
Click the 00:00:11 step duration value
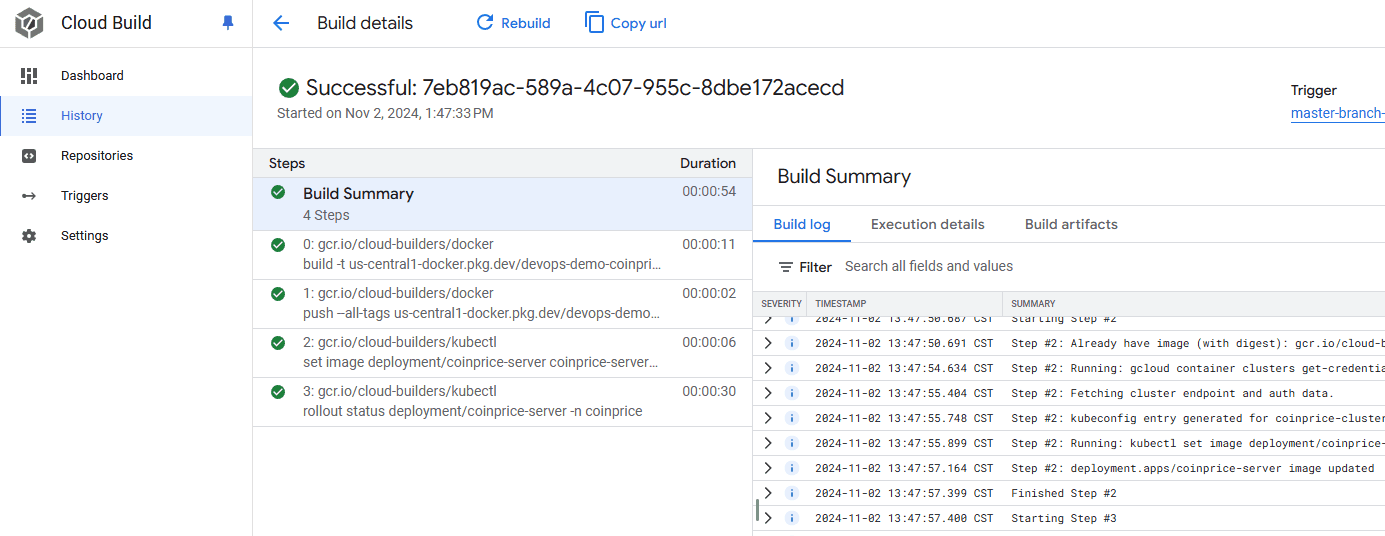coord(709,243)
